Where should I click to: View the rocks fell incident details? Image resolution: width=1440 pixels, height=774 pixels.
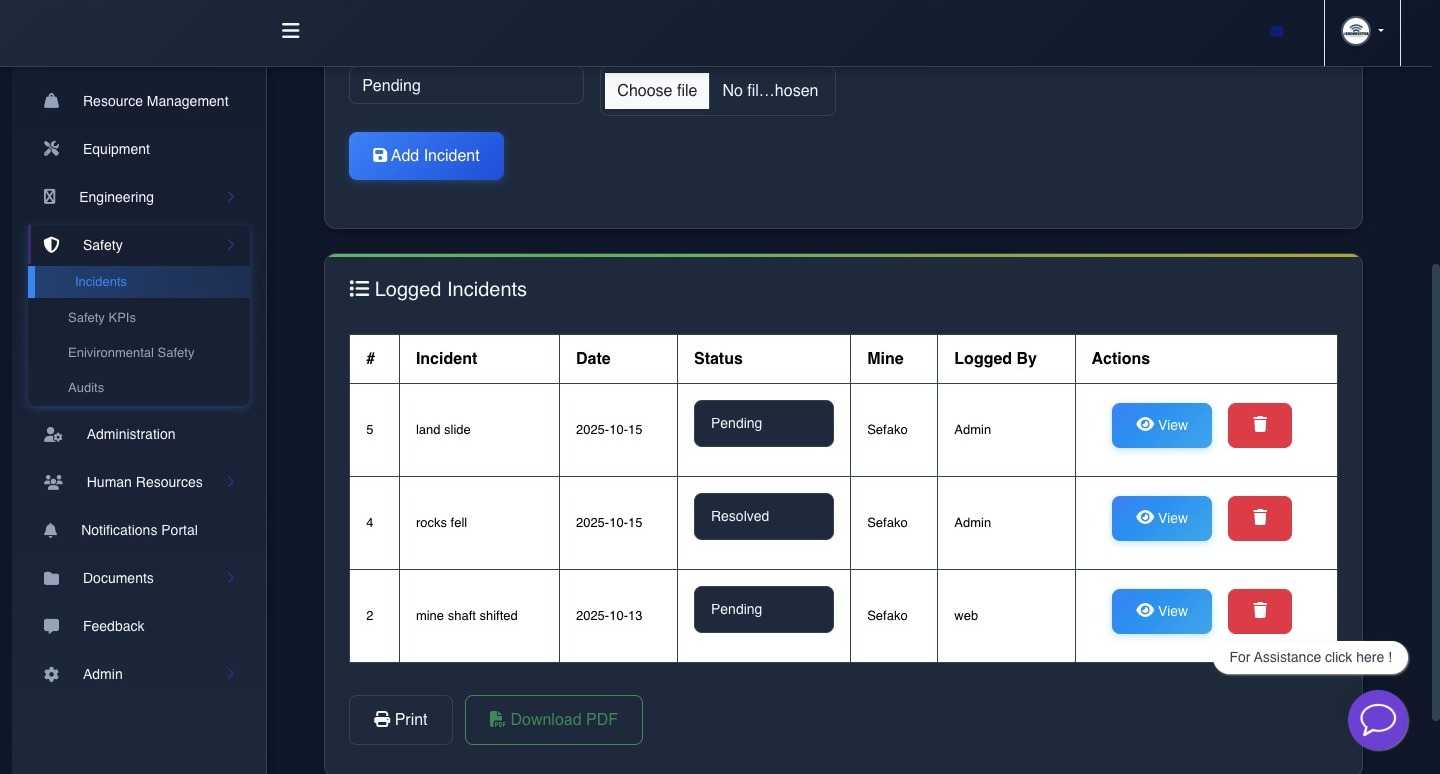1161,518
